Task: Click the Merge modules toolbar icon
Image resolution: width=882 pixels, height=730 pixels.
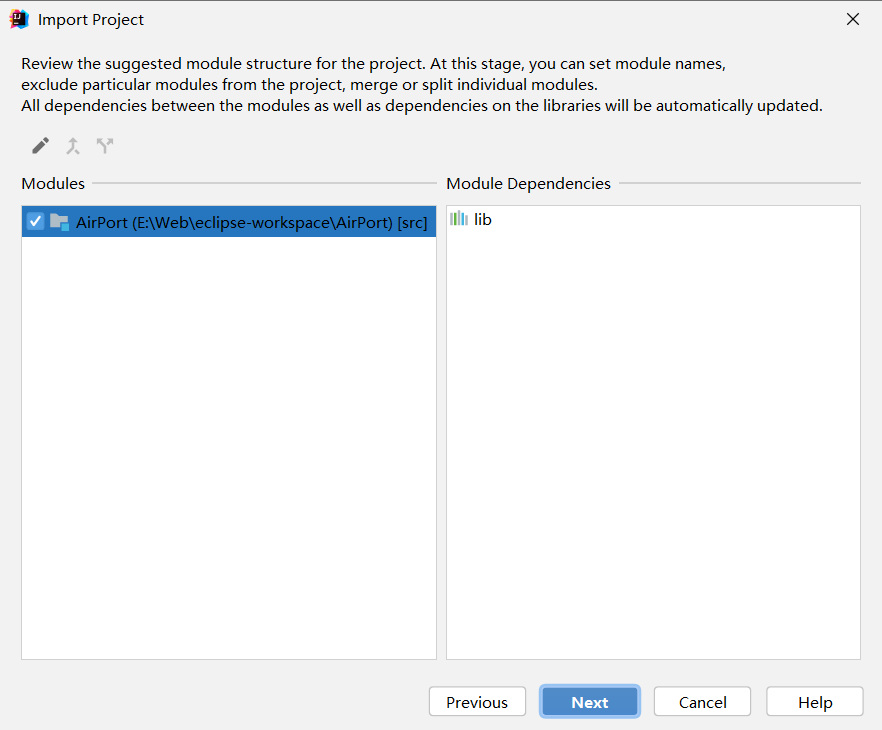Action: tap(72, 145)
